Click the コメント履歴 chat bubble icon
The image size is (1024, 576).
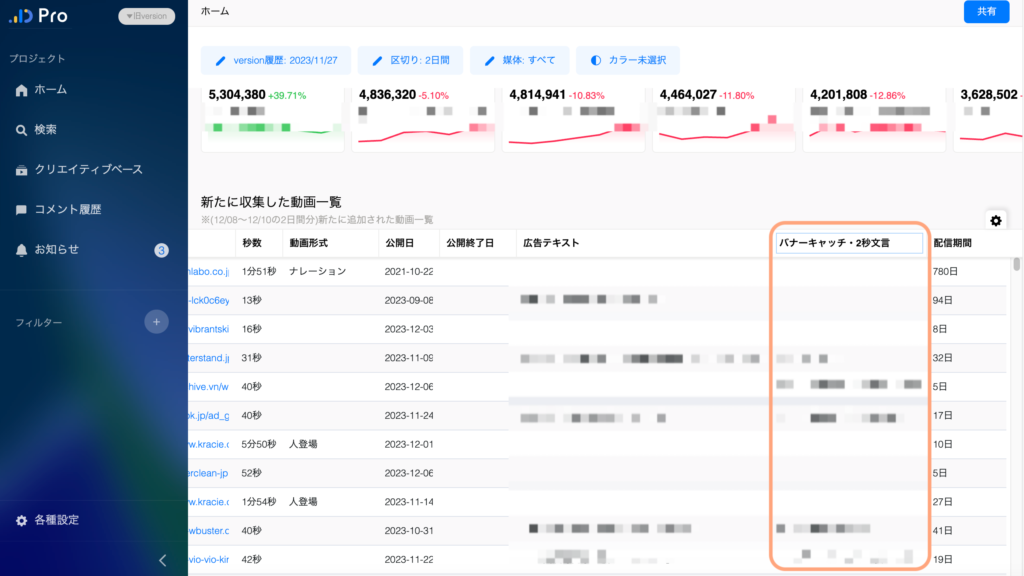[22, 210]
